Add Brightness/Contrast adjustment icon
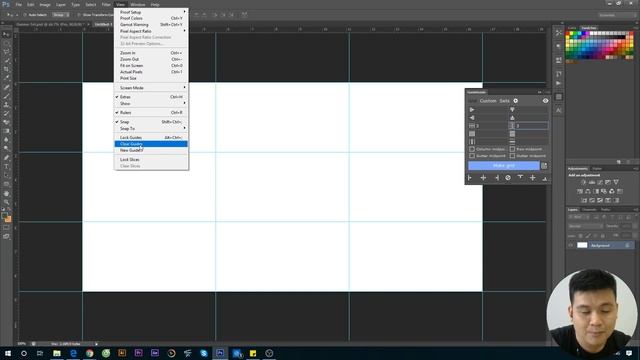 click(x=584, y=182)
